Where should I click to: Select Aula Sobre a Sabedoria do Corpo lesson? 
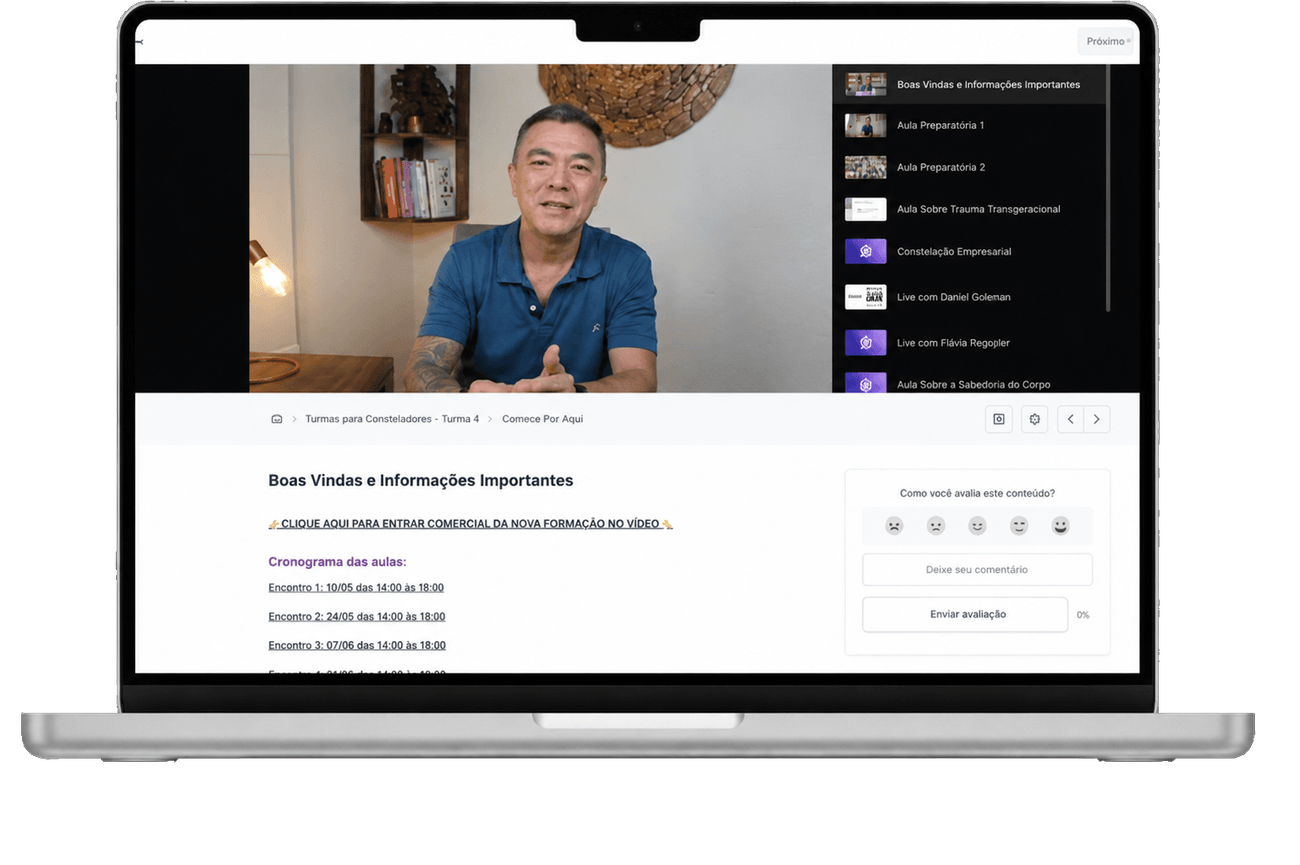point(969,382)
